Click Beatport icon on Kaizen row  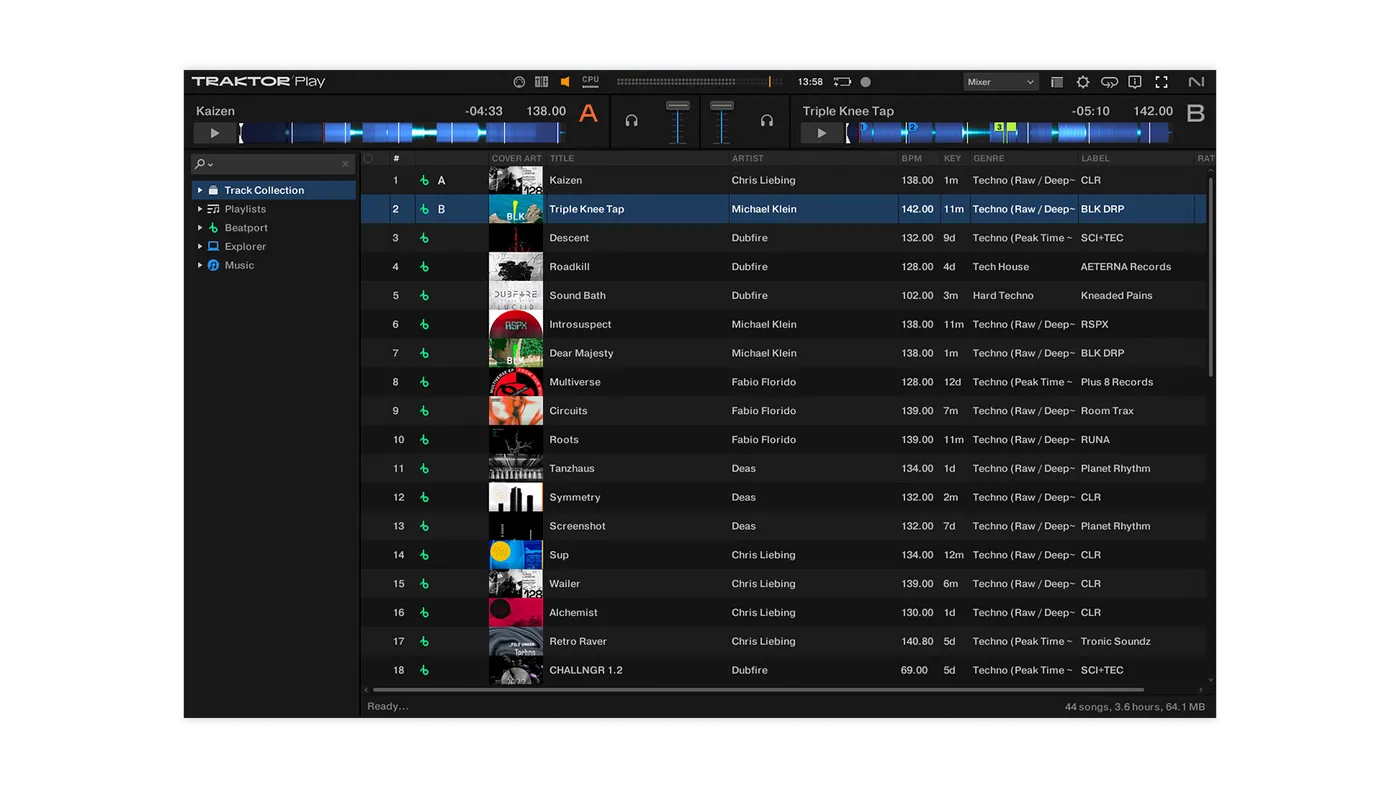tap(424, 181)
